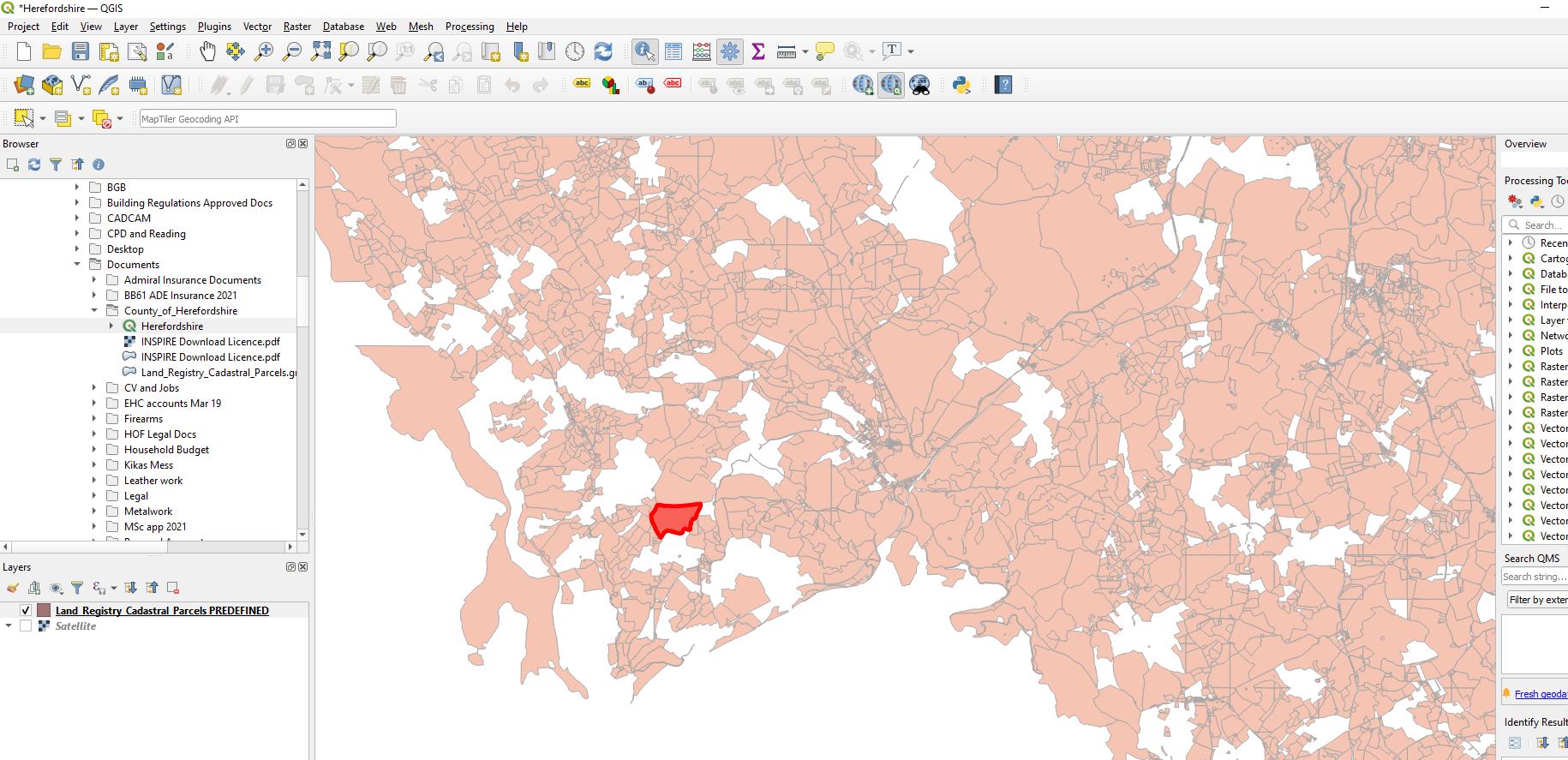Open the Processing menu
The width and height of the screenshot is (1568, 760).
470,27
